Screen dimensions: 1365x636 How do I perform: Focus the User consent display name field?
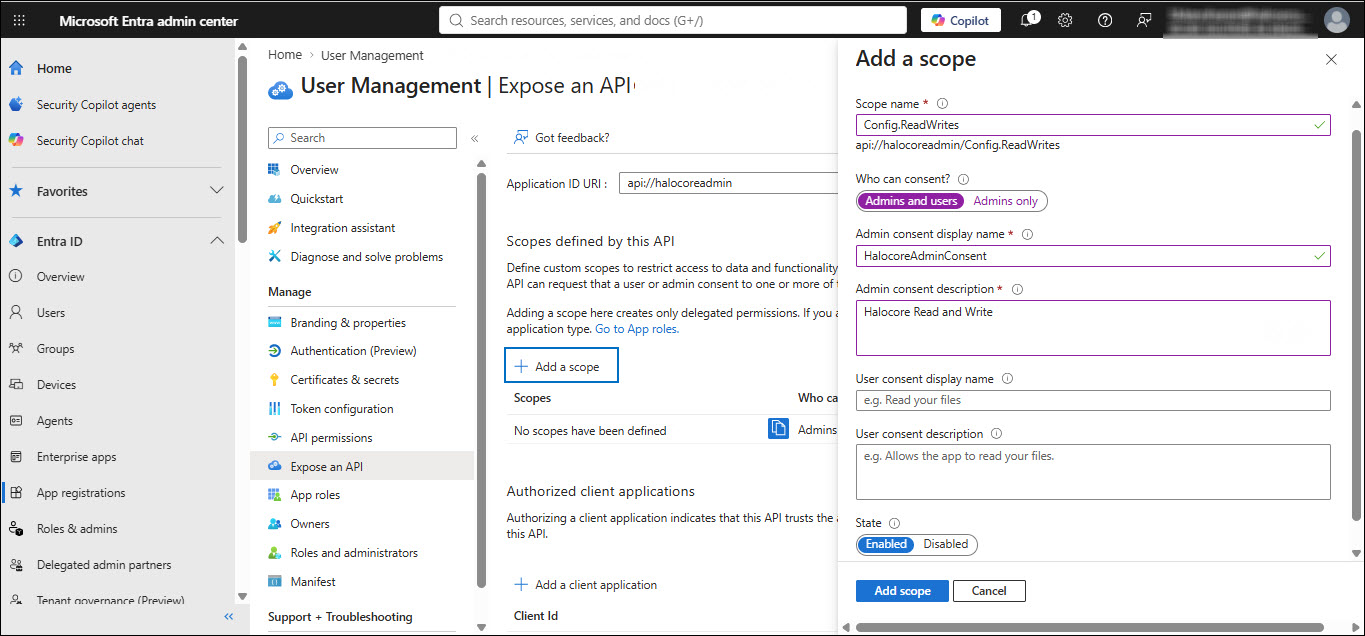(x=1093, y=400)
